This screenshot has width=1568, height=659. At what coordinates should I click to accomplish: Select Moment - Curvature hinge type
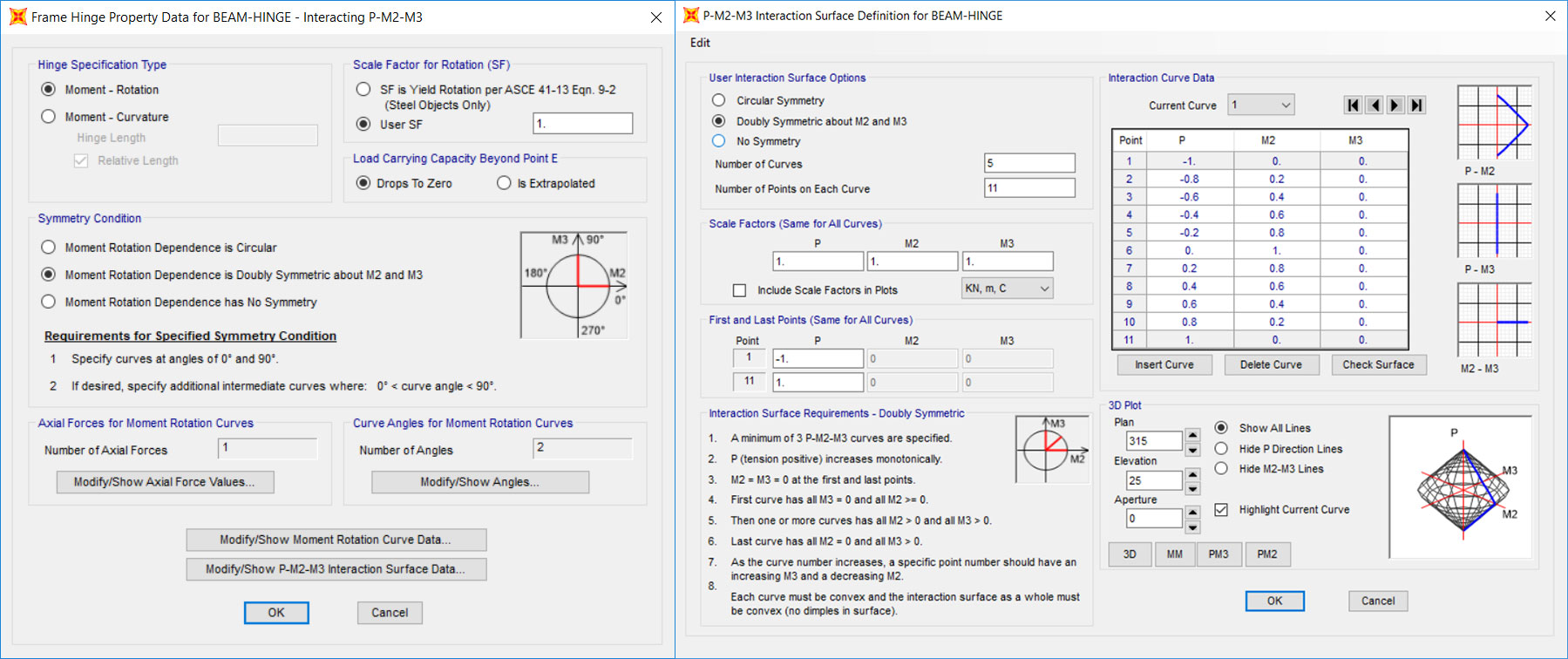[x=49, y=117]
